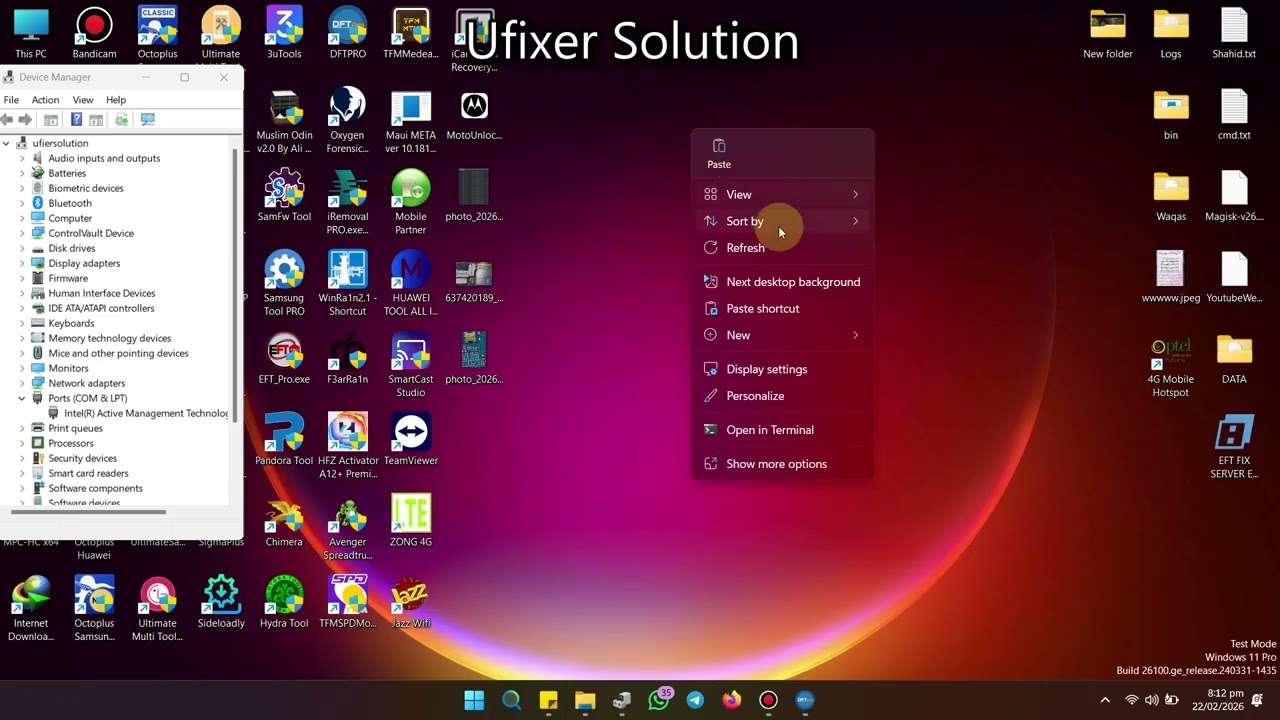The height and width of the screenshot is (720, 1280).
Task: Click Paste icon in the context menu
Action: pyautogui.click(x=719, y=154)
